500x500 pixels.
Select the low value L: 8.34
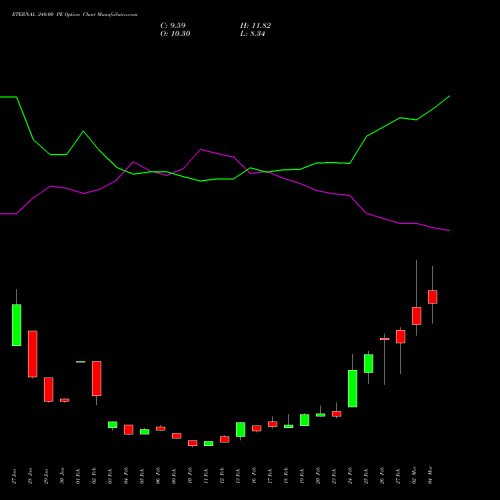click(x=252, y=34)
